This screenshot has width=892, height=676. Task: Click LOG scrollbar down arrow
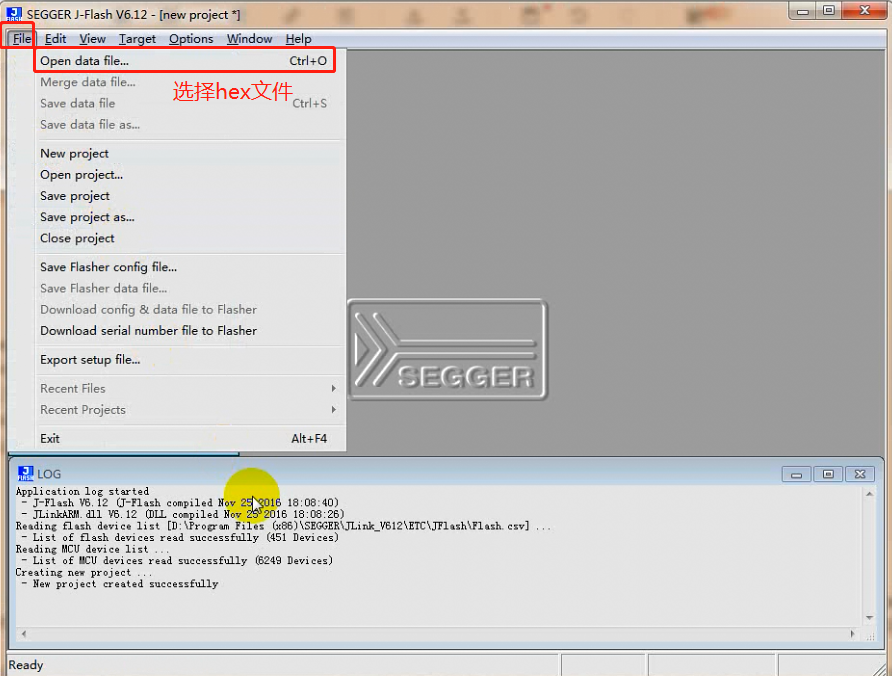click(869, 617)
